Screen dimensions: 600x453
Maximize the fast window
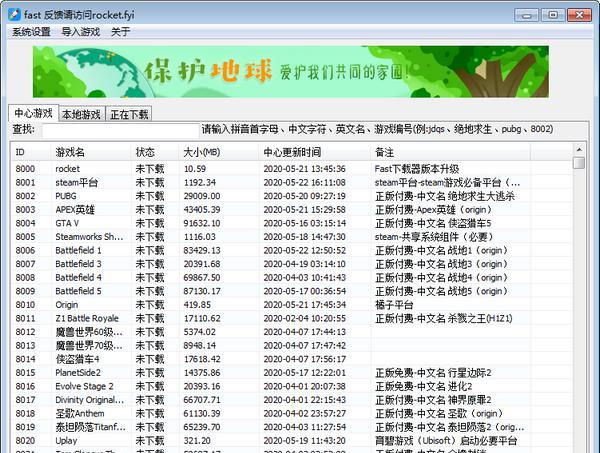point(553,15)
